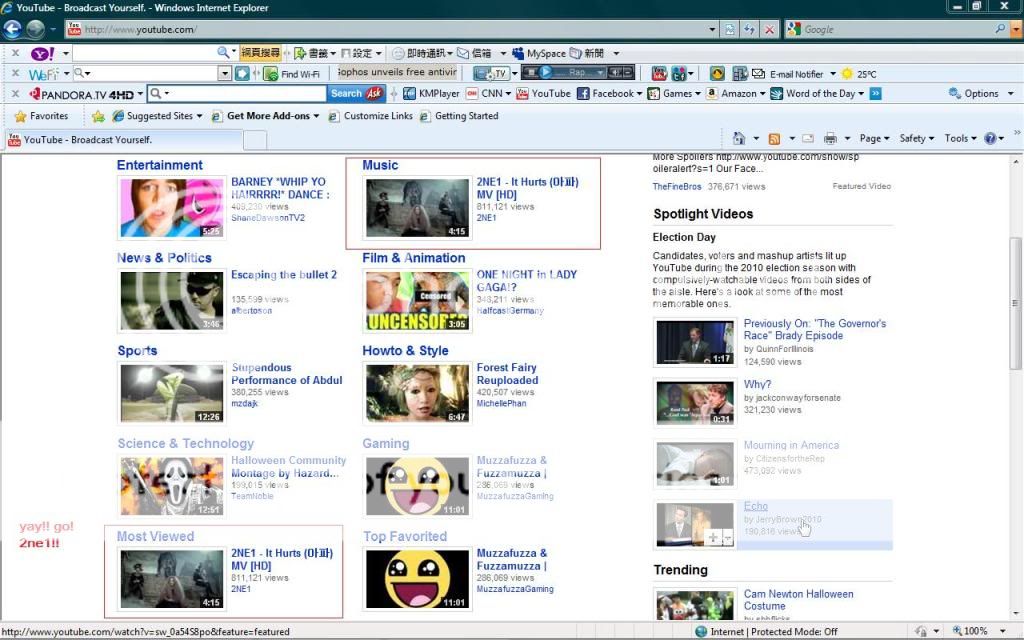Open the Tools menu
Screen dimensions: 1024x640
point(960,139)
